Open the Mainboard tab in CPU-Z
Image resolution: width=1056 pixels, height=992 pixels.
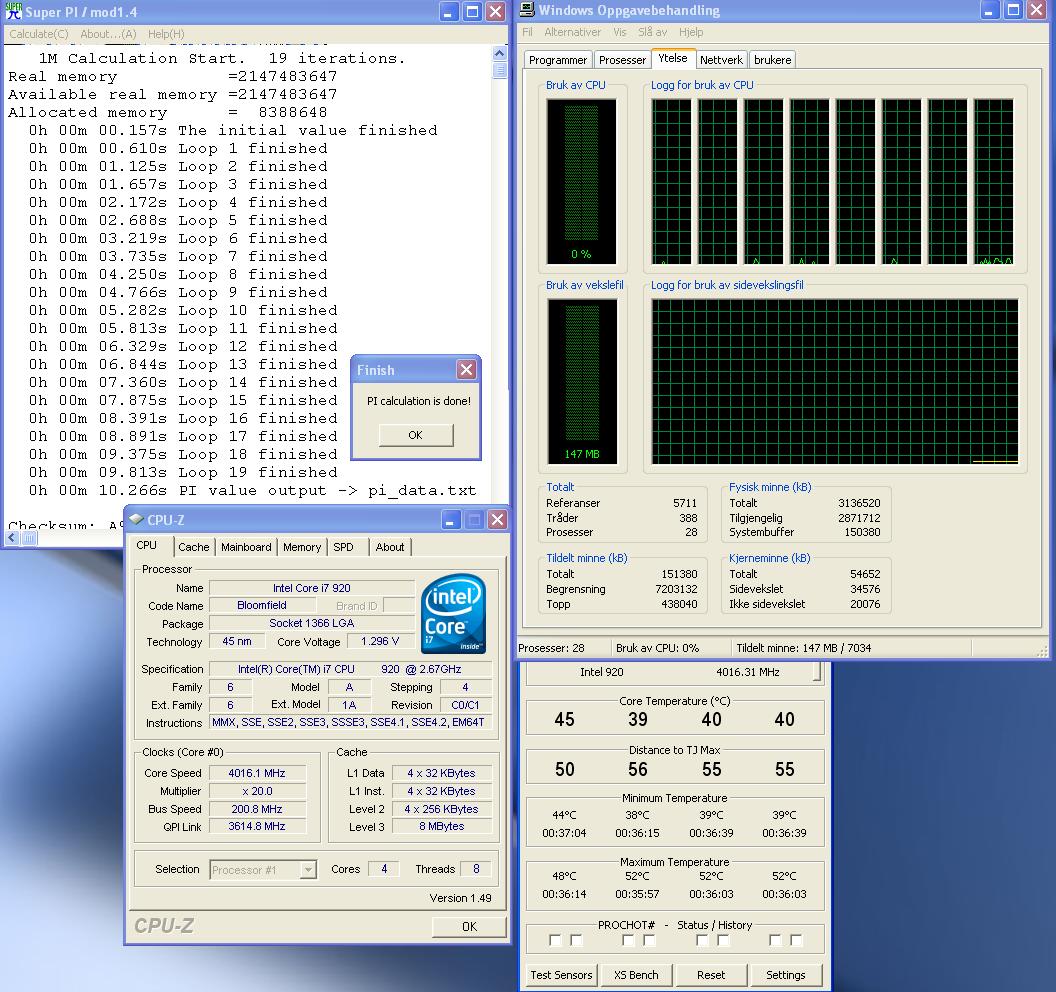(x=246, y=547)
